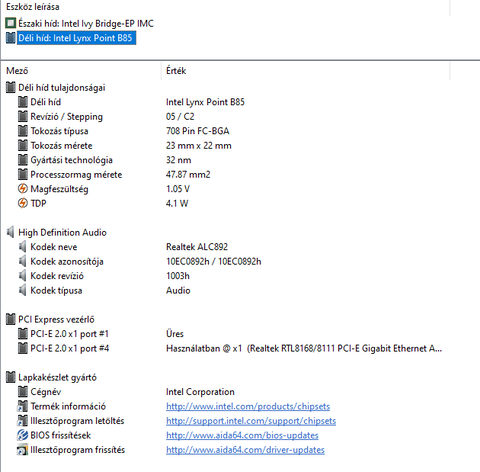Click the speaker icon of High Definition Audio

pos(11,232)
